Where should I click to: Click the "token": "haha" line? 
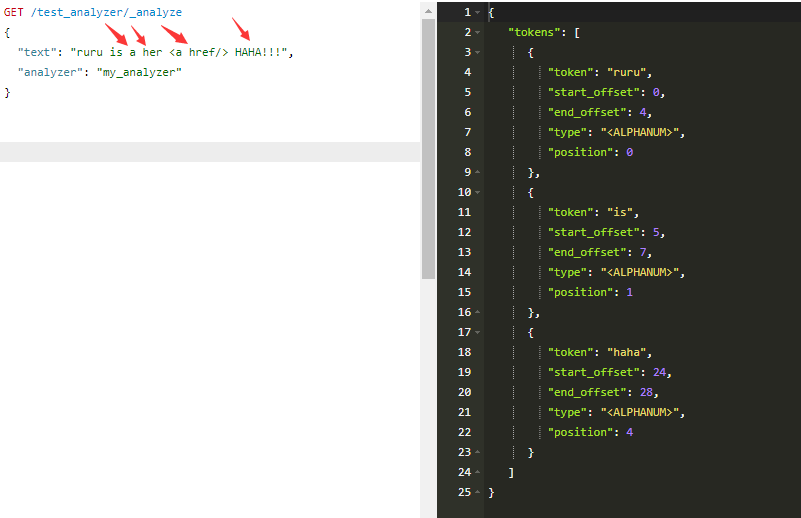600,352
